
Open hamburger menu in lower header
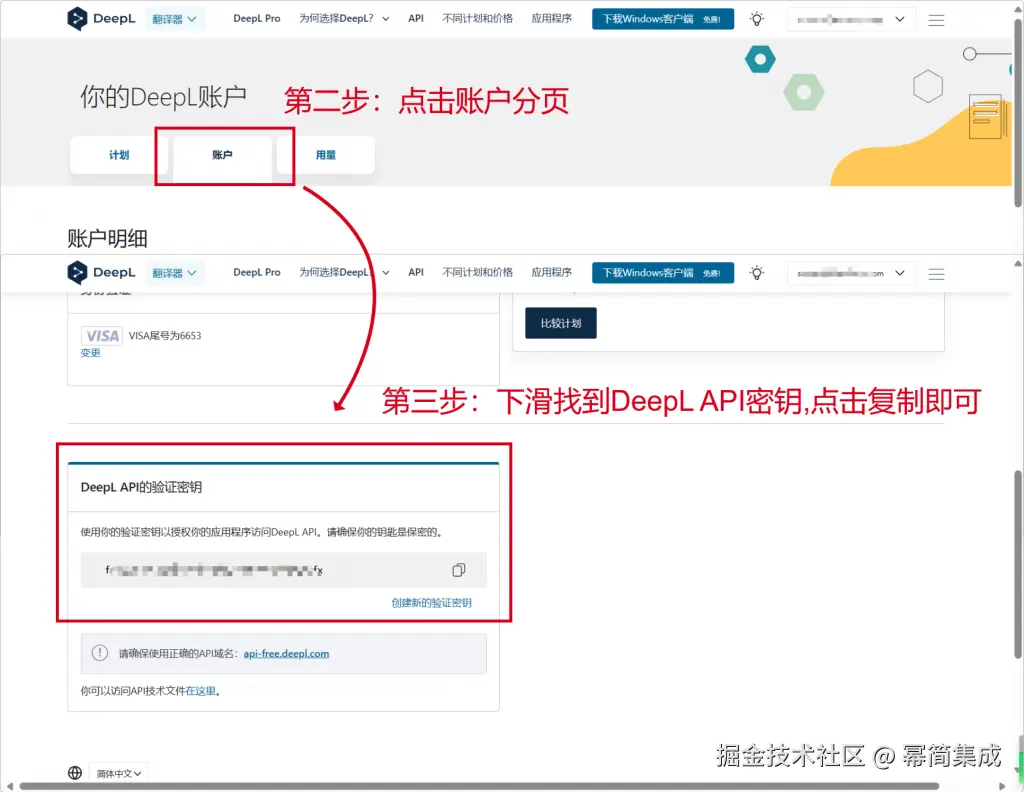tap(936, 274)
